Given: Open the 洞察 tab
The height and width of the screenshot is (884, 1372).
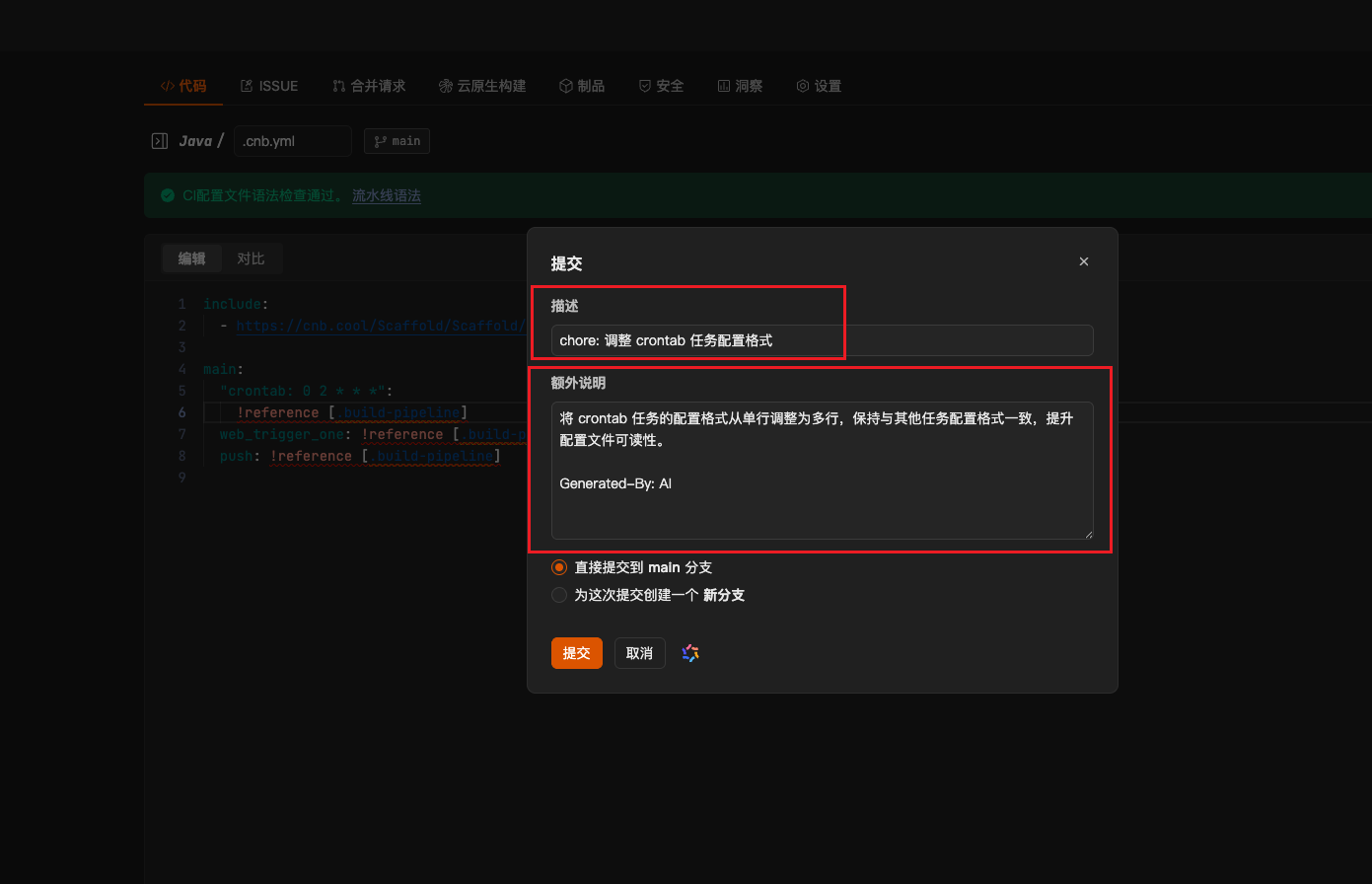Looking at the screenshot, I should pyautogui.click(x=740, y=86).
